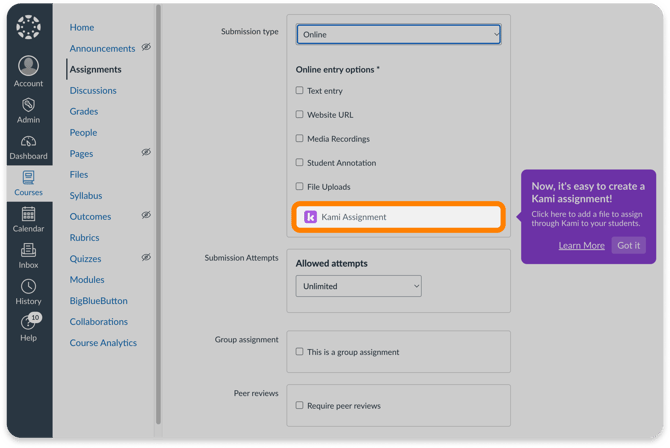This screenshot has height=448, width=670.
Task: Enable Require peer reviews checkbox
Action: (300, 405)
